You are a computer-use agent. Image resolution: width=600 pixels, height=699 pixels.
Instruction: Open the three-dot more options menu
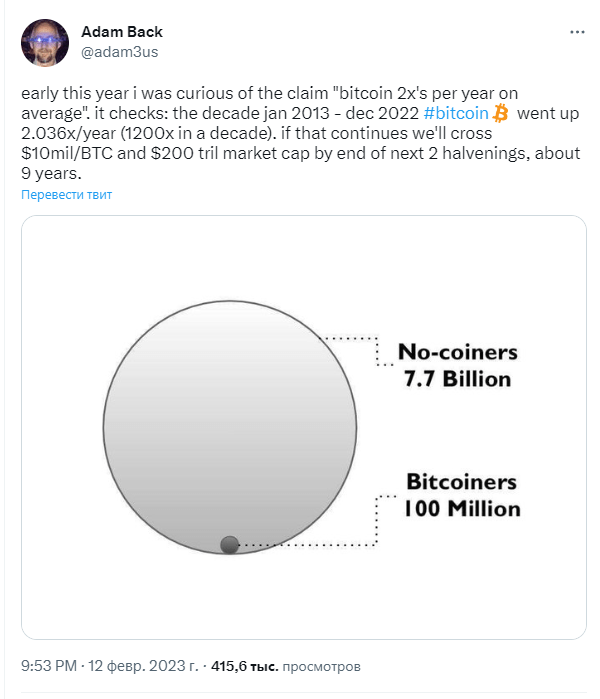click(x=577, y=32)
